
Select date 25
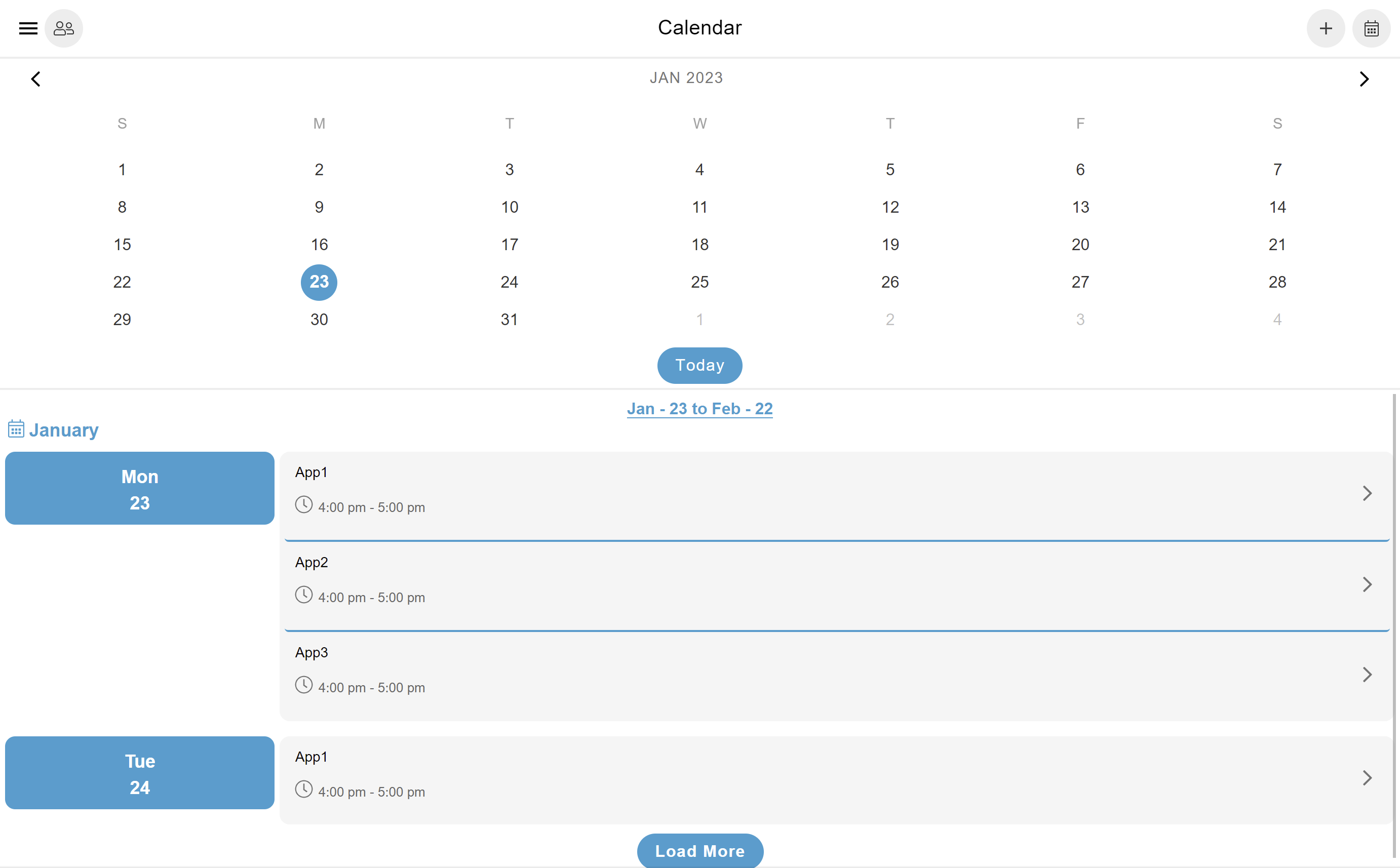coord(699,282)
